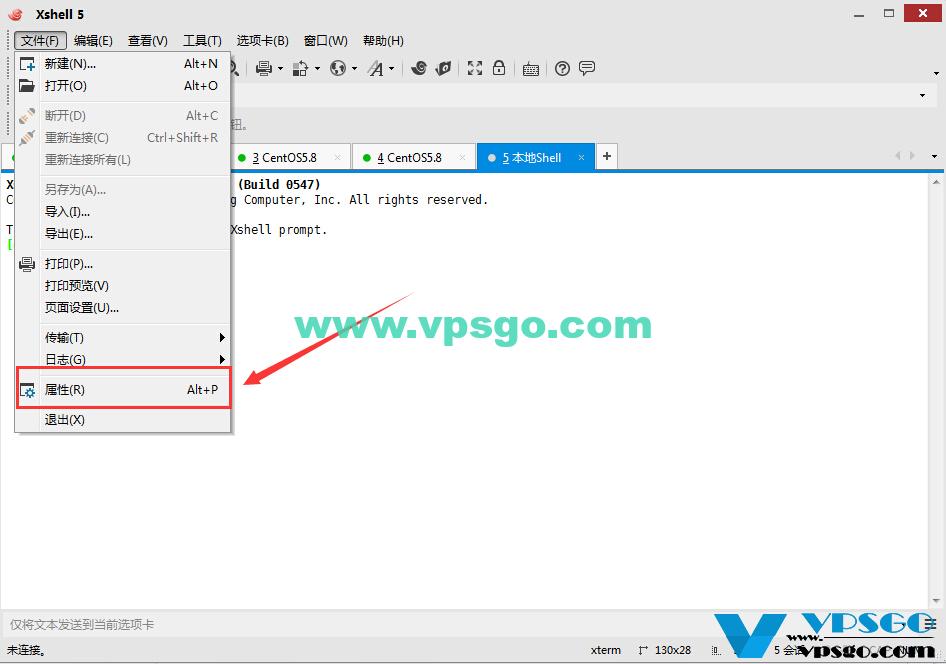Choose 打印(P)... menu entry

click(123, 264)
